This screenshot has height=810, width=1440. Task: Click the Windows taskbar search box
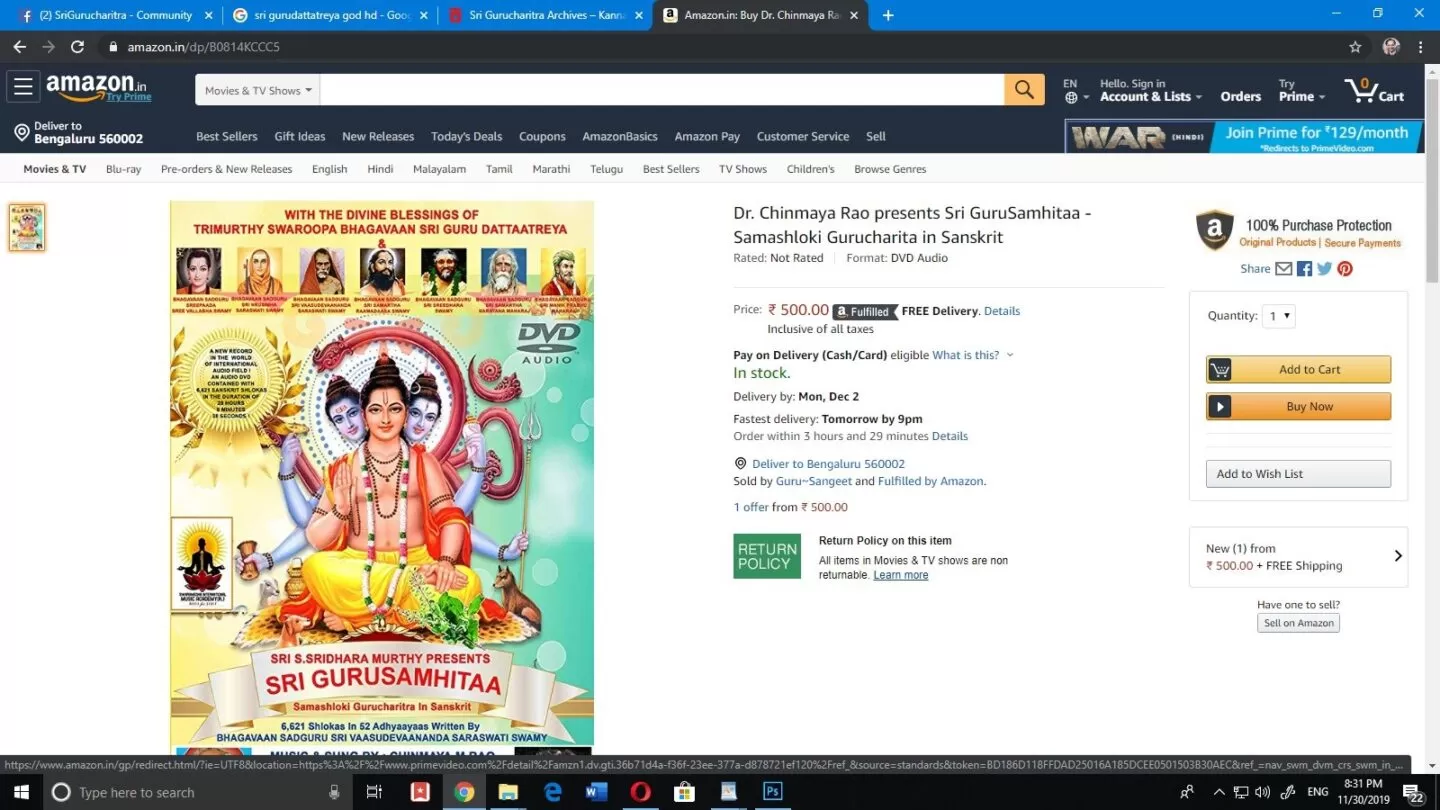tap(196, 792)
